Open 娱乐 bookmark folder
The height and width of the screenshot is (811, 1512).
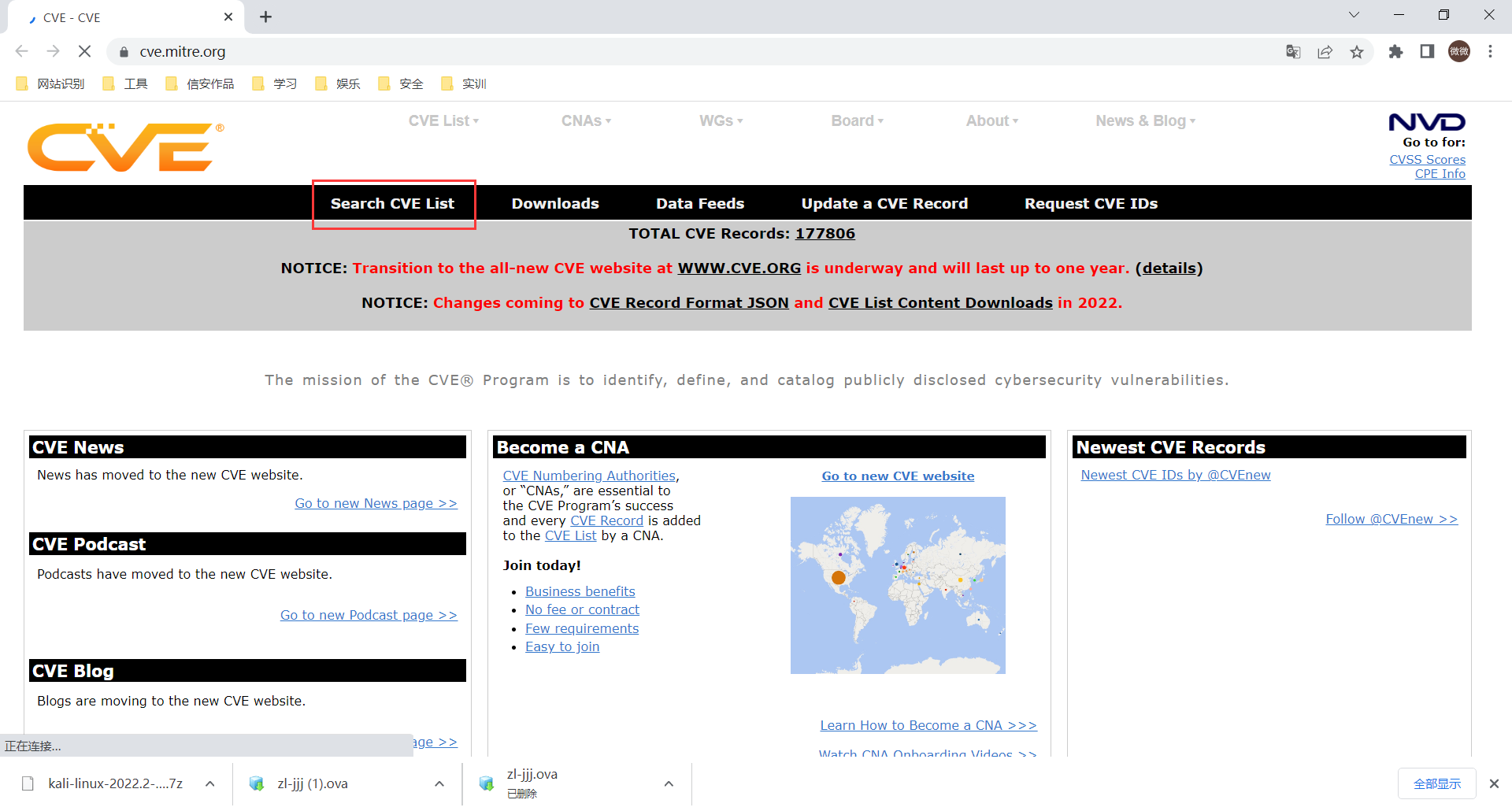click(338, 83)
